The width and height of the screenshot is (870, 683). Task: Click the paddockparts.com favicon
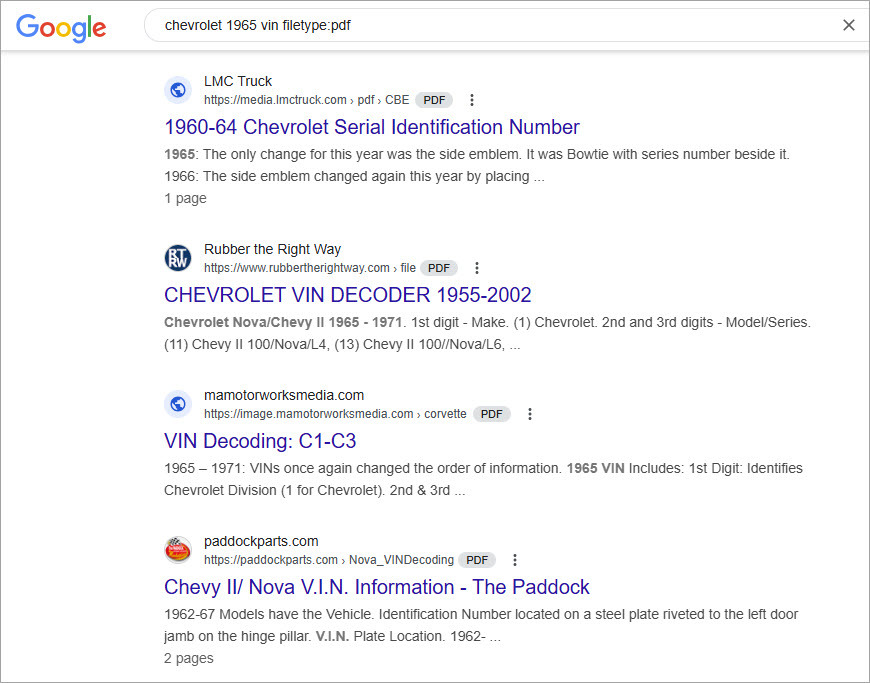point(178,550)
